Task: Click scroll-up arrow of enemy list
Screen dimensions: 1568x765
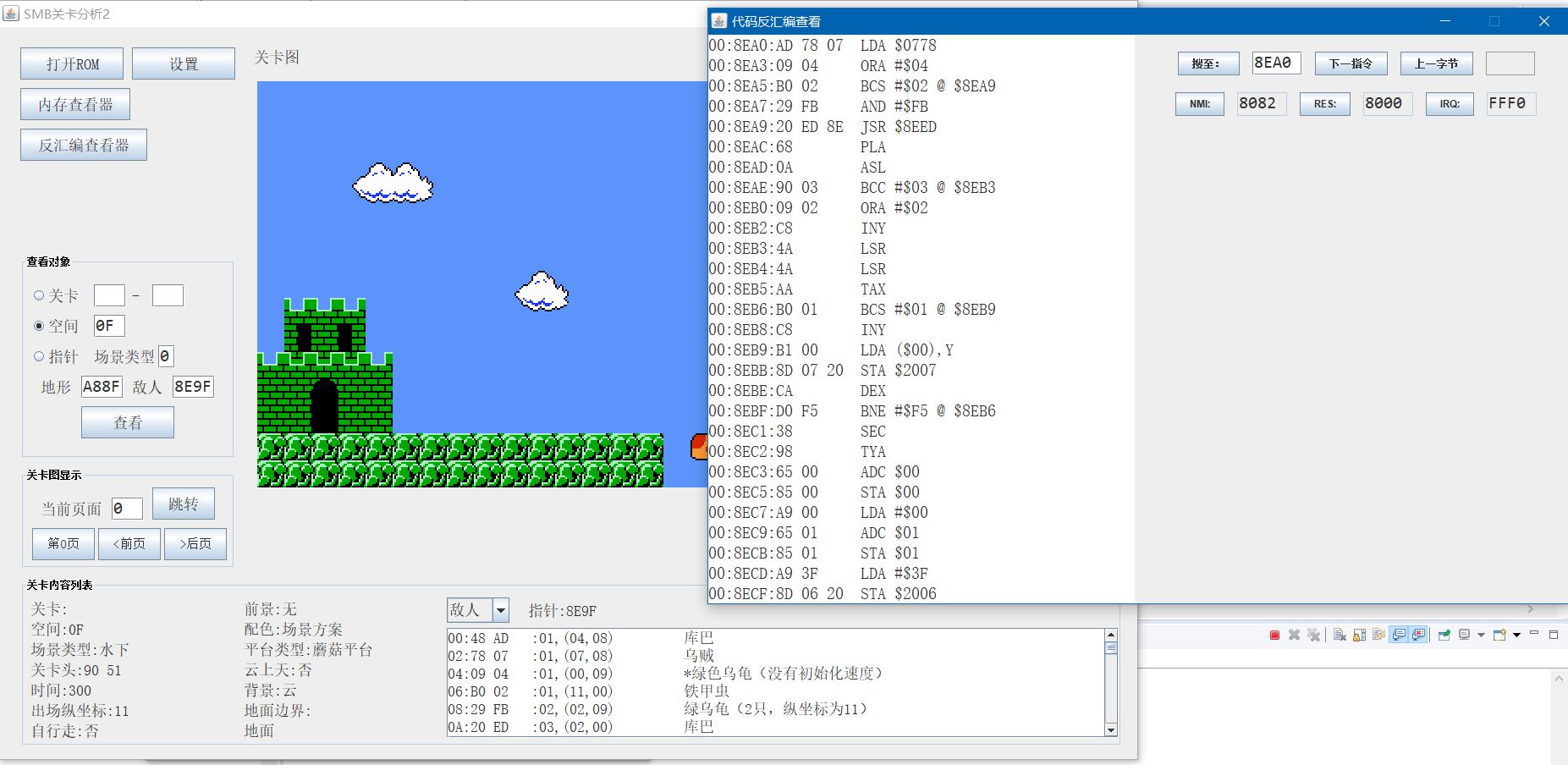Action: pyautogui.click(x=1111, y=635)
